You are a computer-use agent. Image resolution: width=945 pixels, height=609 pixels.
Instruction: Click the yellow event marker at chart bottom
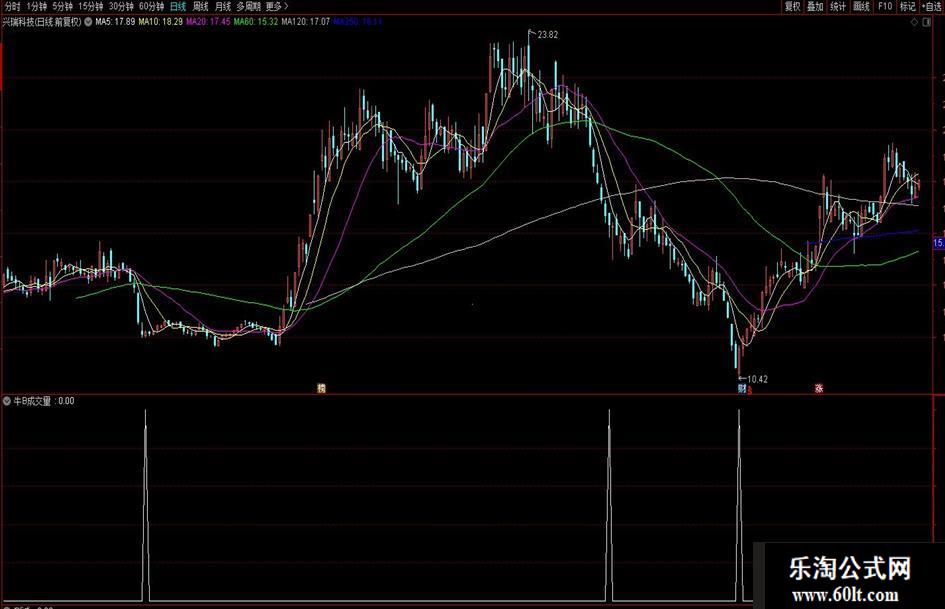click(321, 388)
